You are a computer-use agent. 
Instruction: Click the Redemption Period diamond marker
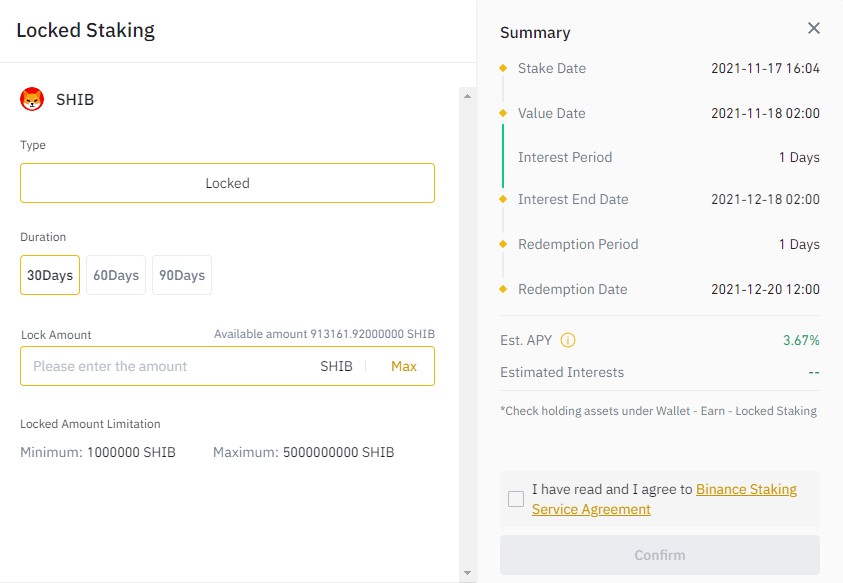(503, 244)
